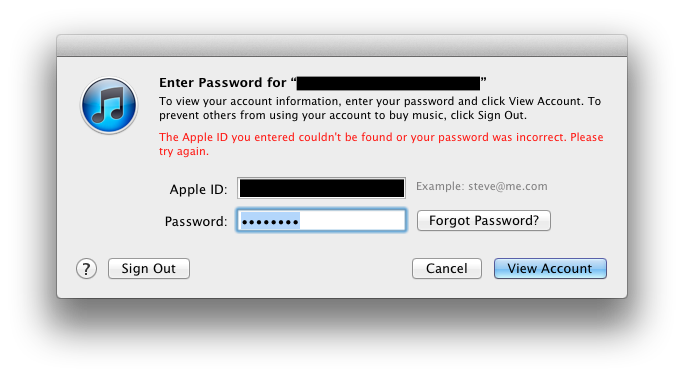684x377 pixels.
Task: Click the dialog's gray title bar
Action: 342,46
